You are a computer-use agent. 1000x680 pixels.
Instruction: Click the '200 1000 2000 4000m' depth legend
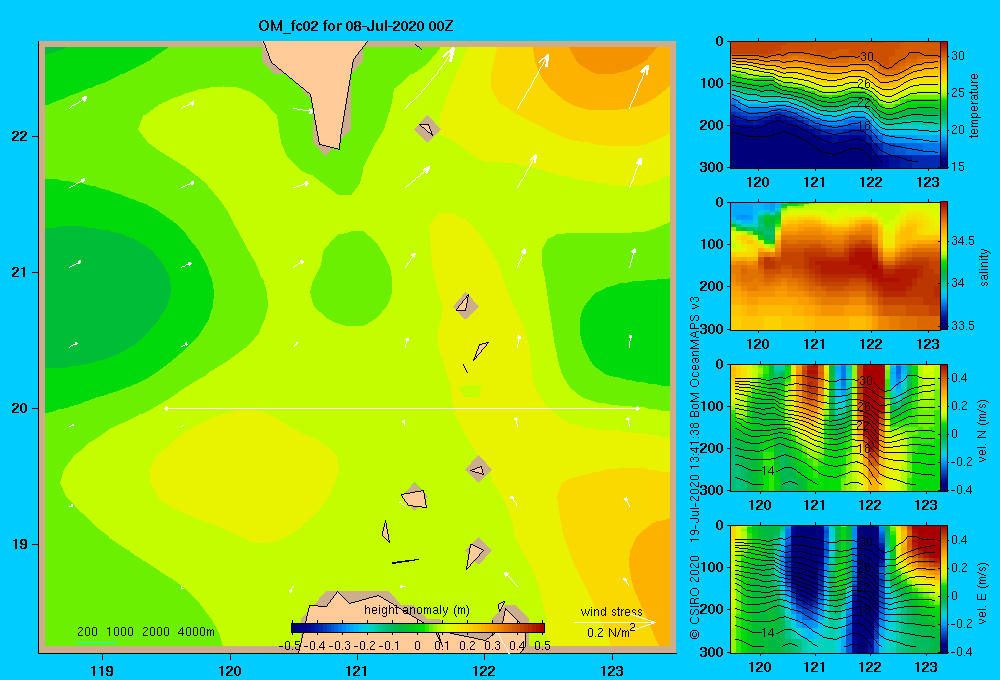[146, 632]
